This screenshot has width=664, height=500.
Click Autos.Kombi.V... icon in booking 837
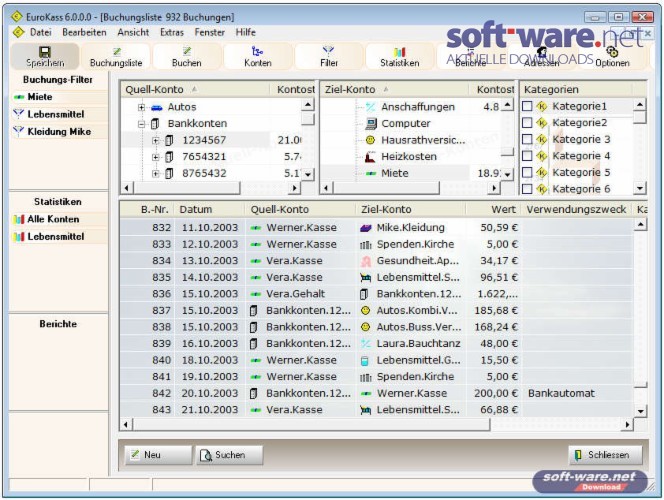point(365,310)
